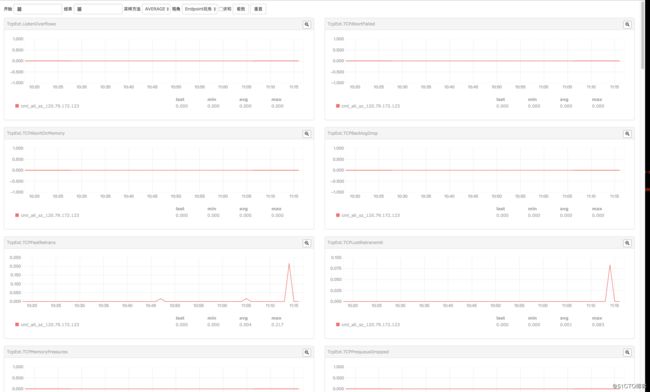Open magnifier on TCPBacklogDrop chart
This screenshot has width=650, height=392.
(x=627, y=134)
